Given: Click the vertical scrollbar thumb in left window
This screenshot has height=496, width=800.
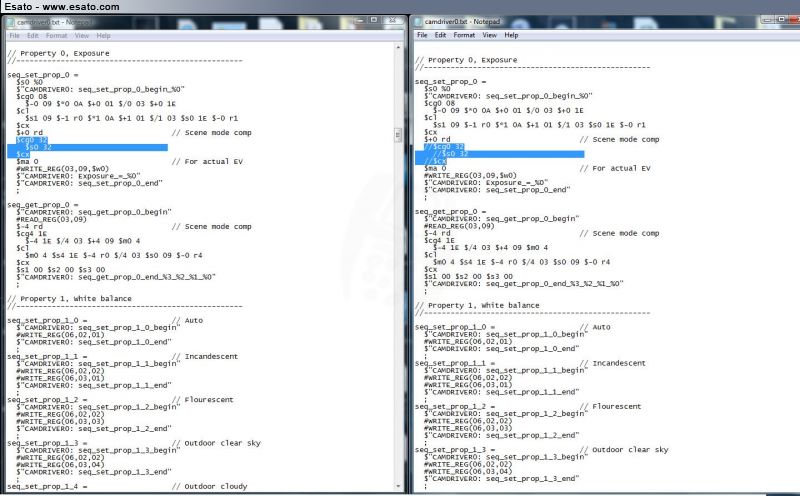Looking at the screenshot, I should [x=398, y=135].
